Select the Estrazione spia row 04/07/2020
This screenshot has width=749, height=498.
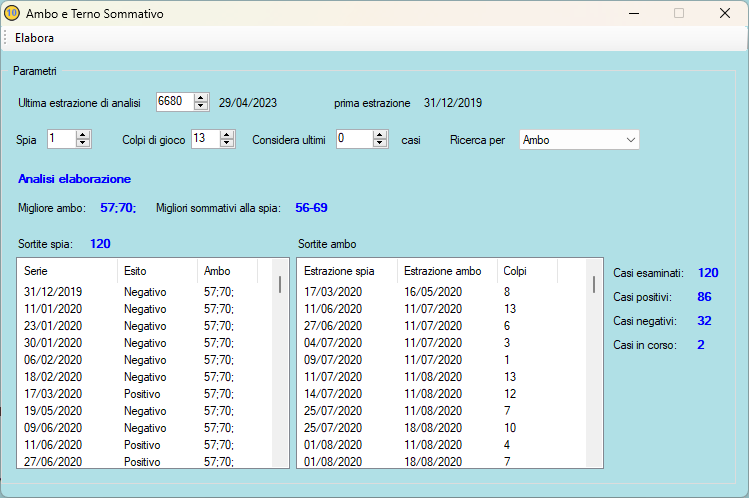click(x=442, y=343)
